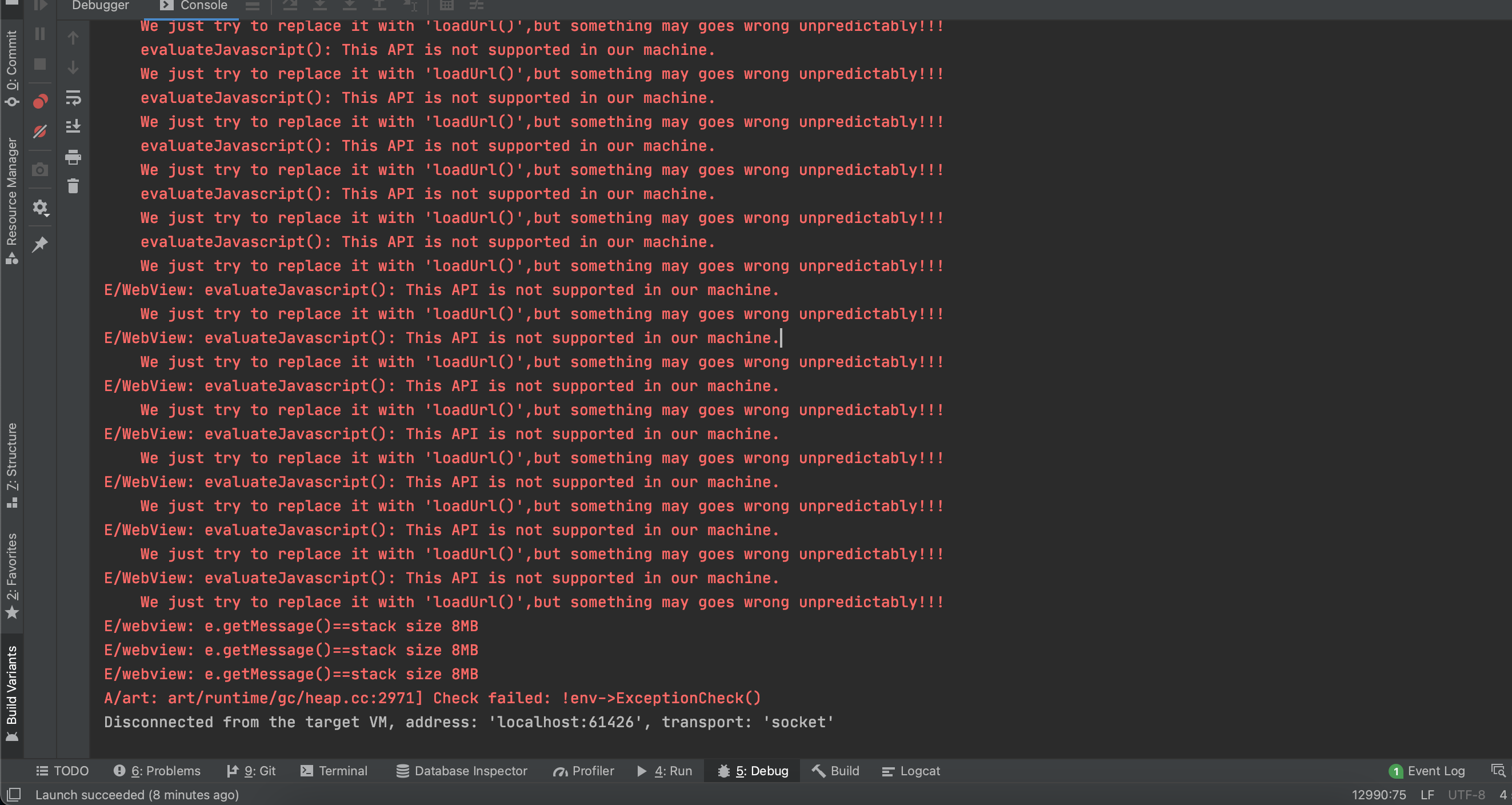Click the layout lines icon beside Console
Viewport: 1512px width, 805px height.
253,6
